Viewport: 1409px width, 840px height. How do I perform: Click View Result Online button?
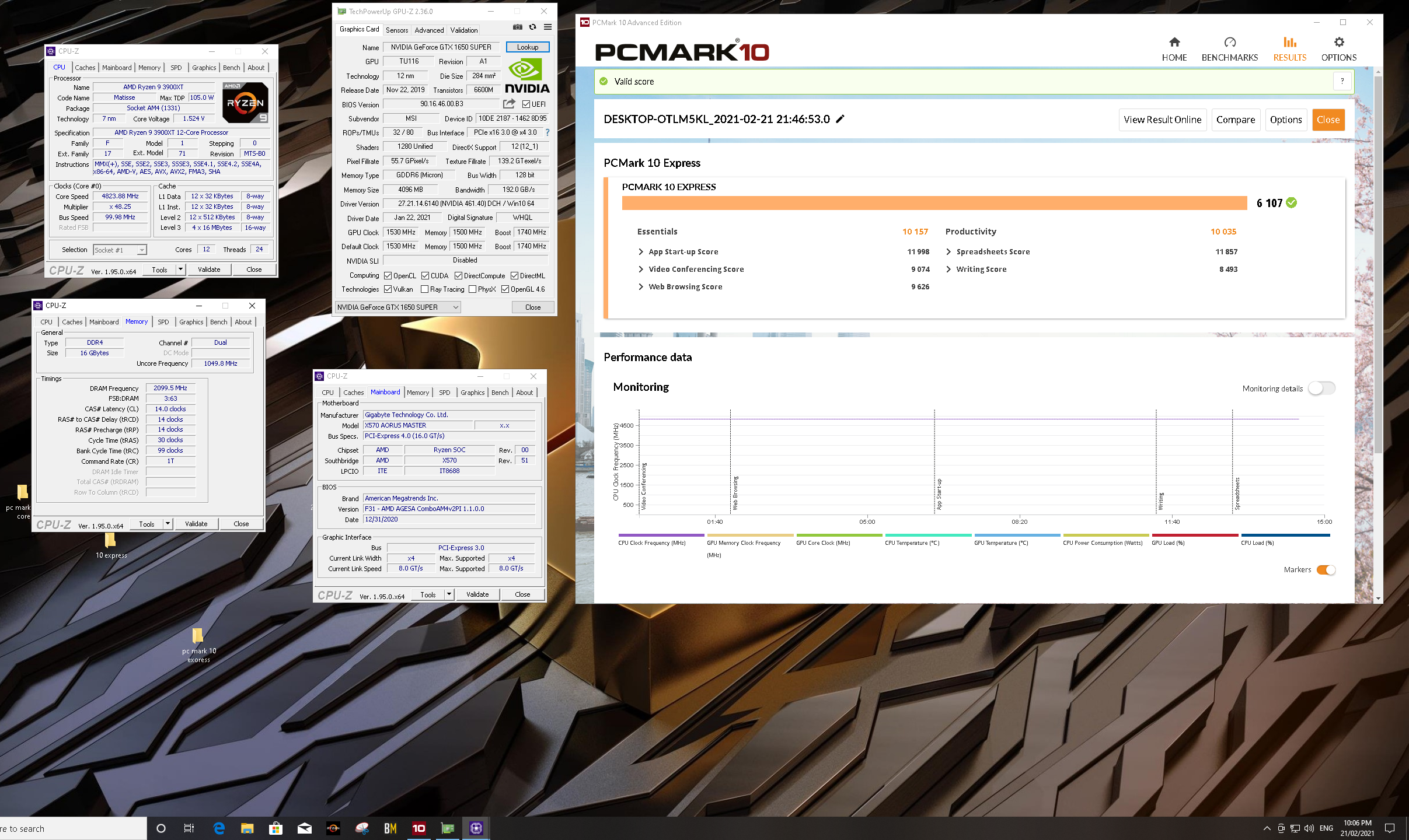click(1162, 120)
